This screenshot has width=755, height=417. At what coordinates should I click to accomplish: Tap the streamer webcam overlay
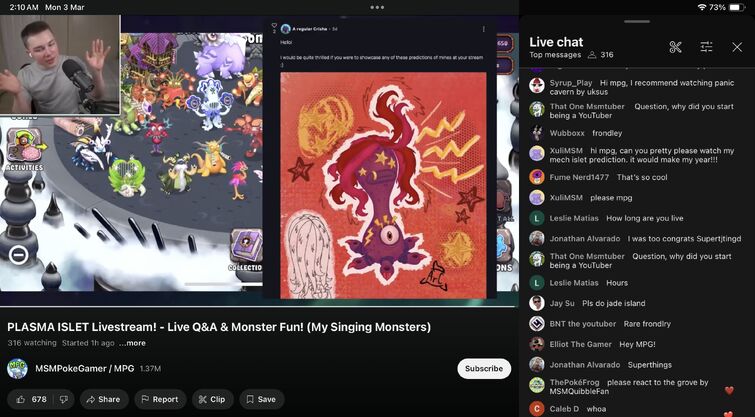point(60,65)
